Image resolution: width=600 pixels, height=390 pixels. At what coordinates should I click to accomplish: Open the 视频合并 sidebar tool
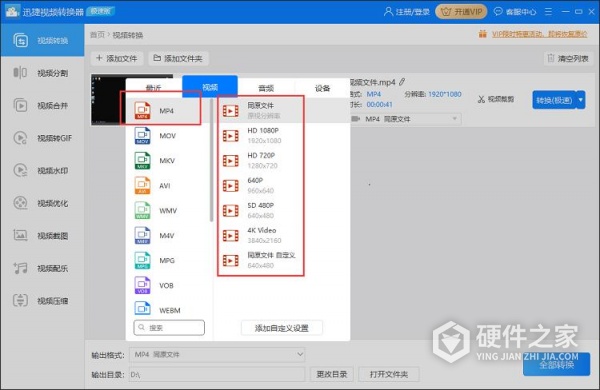[42, 105]
